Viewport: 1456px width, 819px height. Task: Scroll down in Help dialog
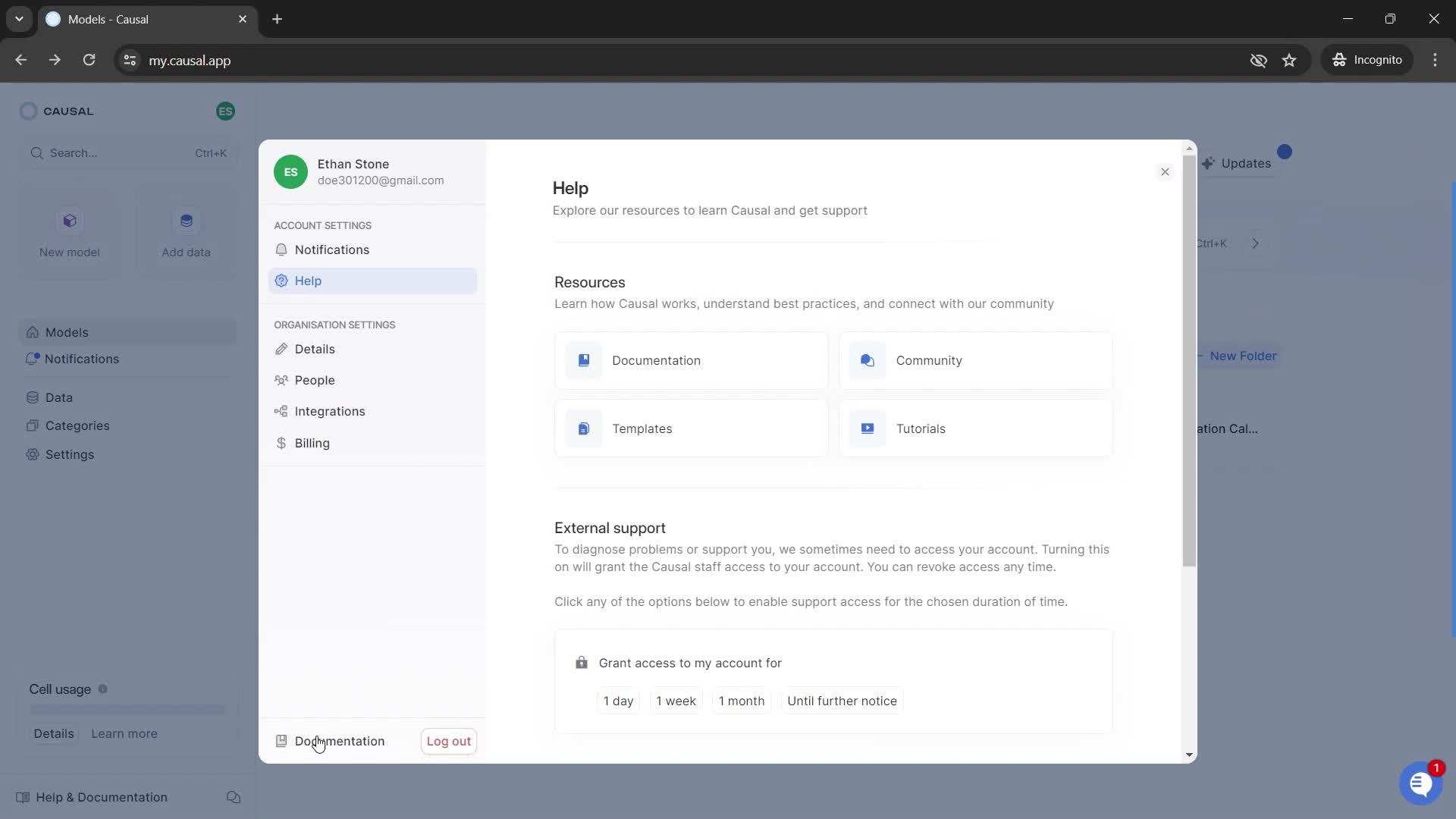click(1189, 754)
